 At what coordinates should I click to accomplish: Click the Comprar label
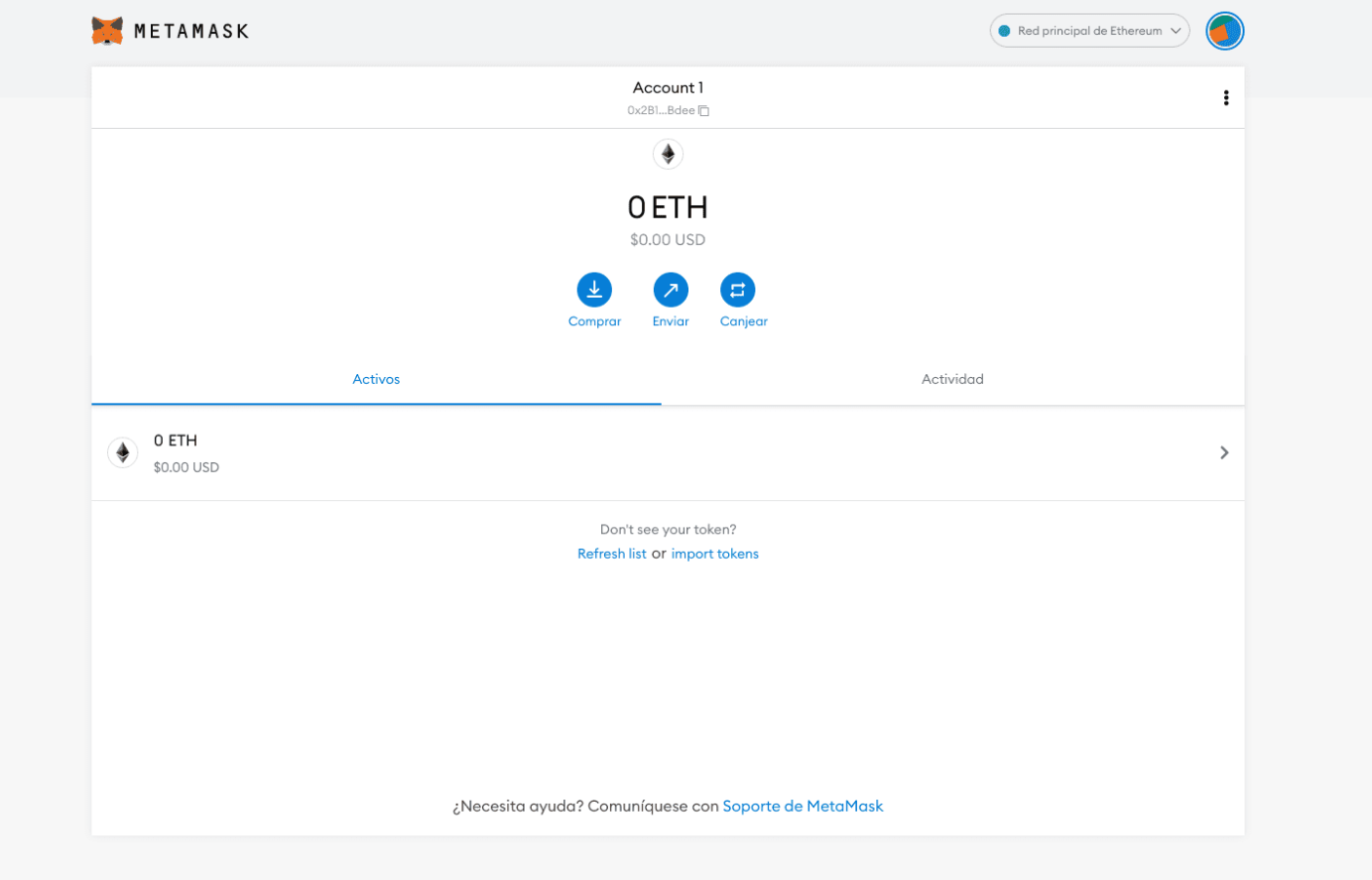(594, 321)
